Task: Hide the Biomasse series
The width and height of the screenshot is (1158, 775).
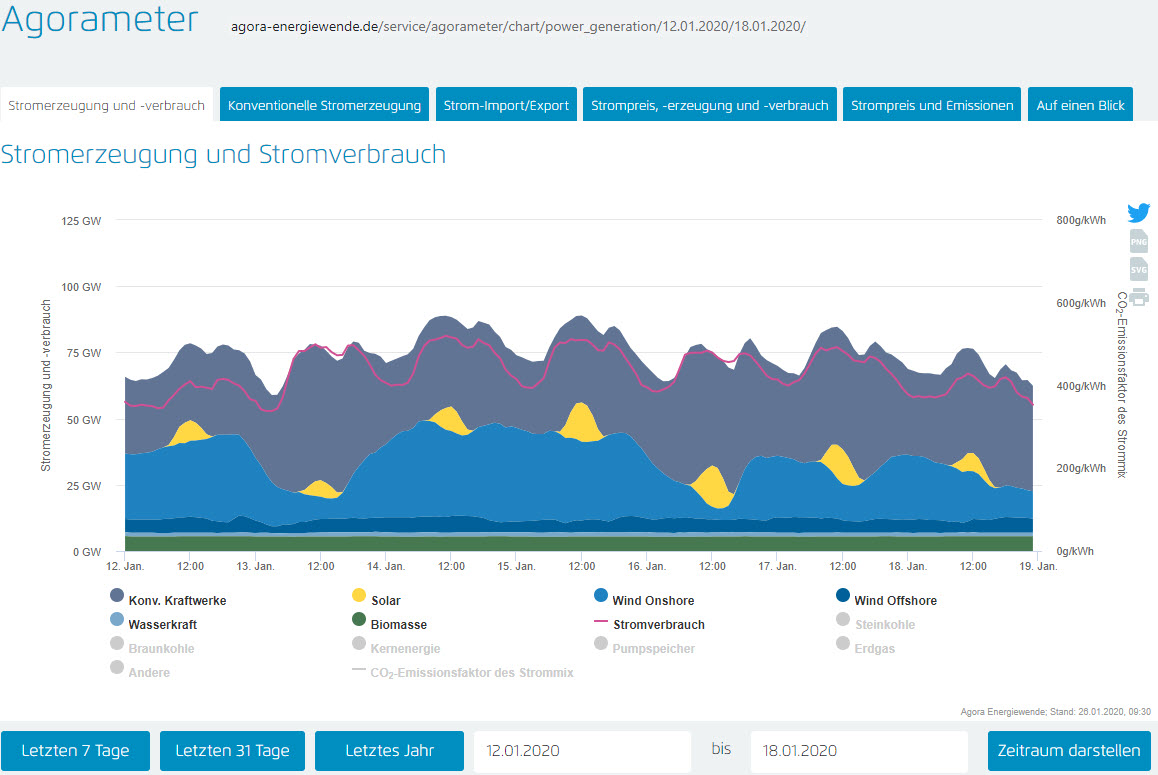Action: pyautogui.click(x=398, y=624)
